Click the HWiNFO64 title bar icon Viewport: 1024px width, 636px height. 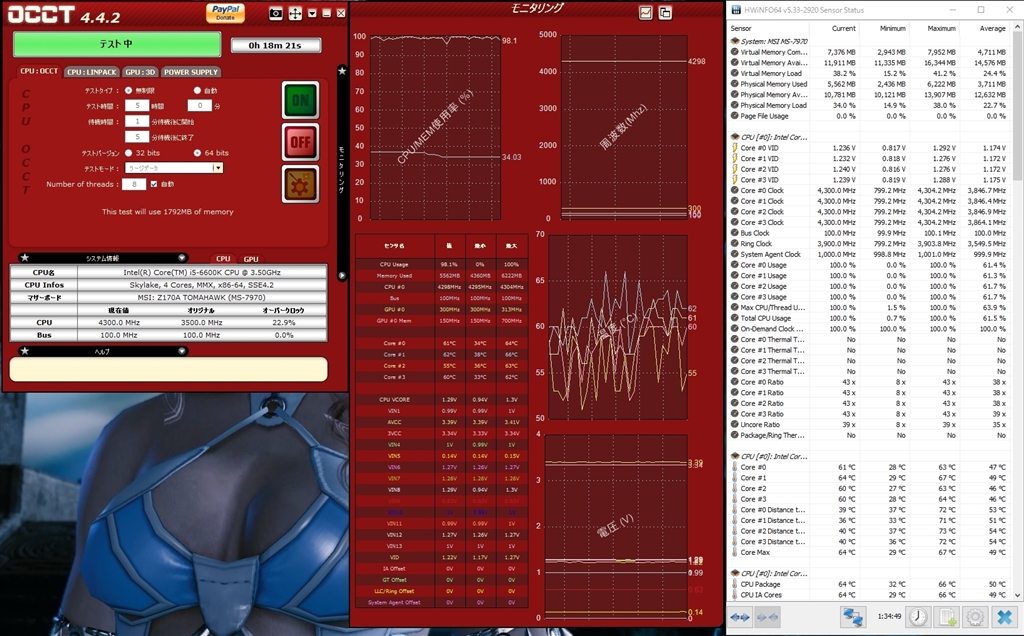pyautogui.click(x=736, y=10)
